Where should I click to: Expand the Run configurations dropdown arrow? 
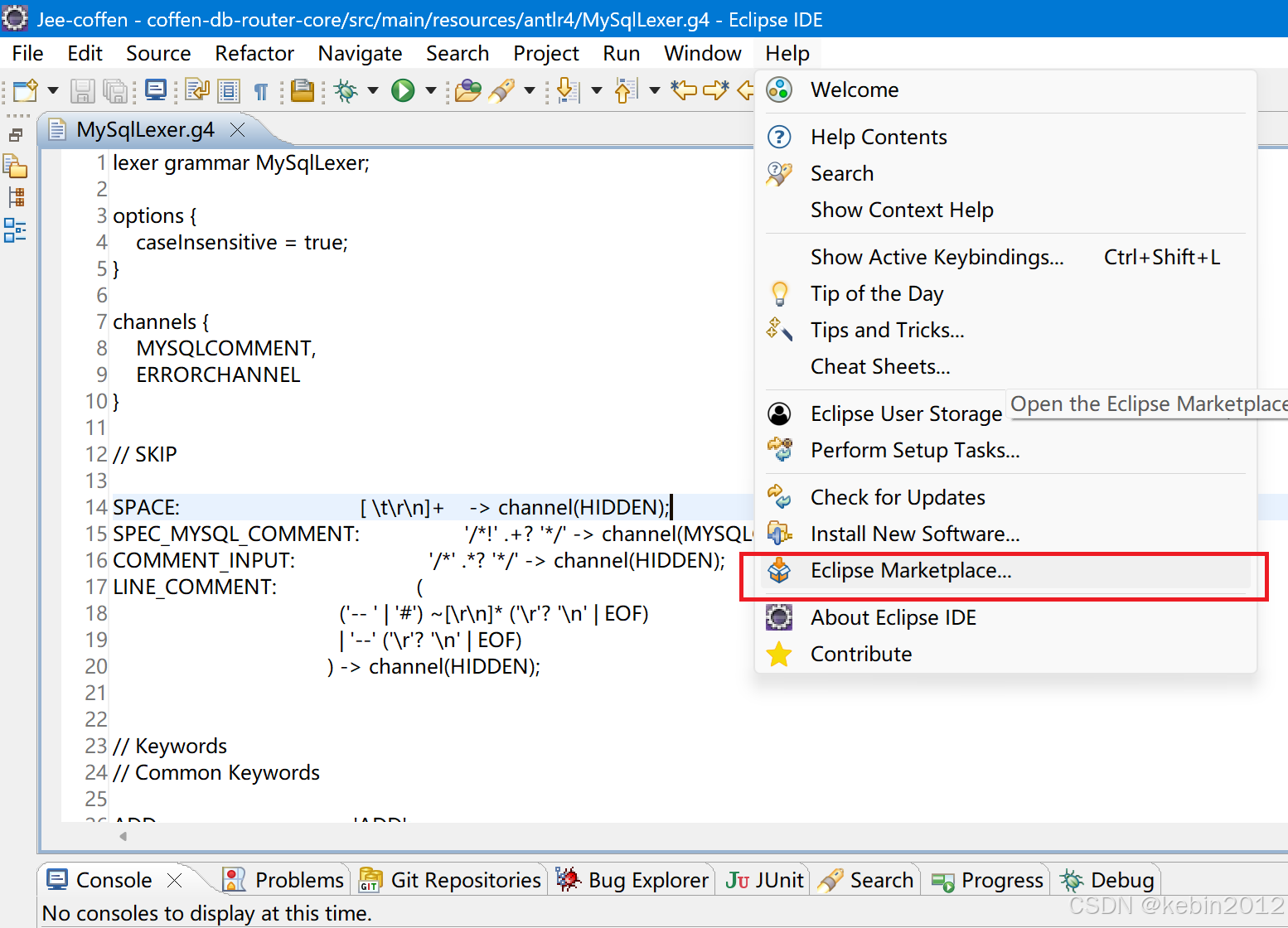point(430,90)
